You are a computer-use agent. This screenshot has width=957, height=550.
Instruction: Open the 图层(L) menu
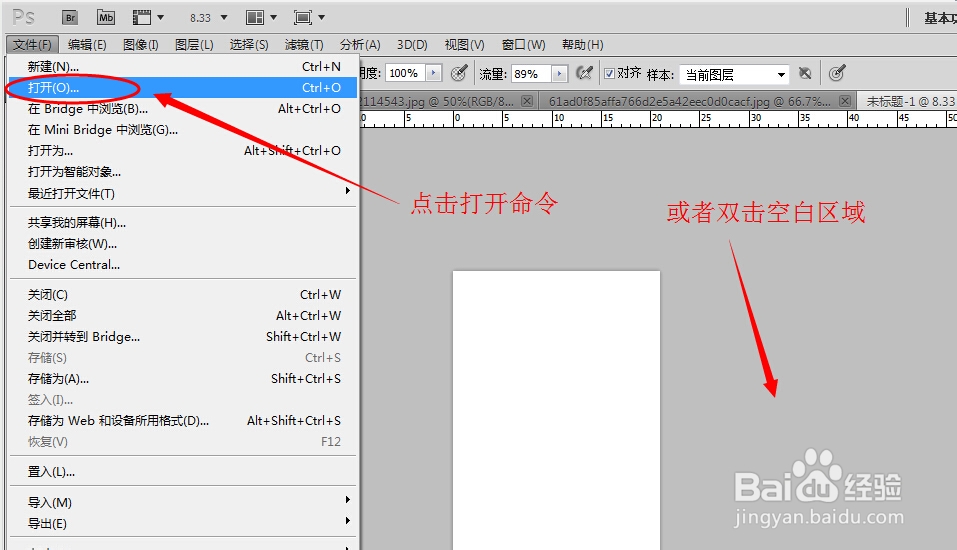[194, 45]
